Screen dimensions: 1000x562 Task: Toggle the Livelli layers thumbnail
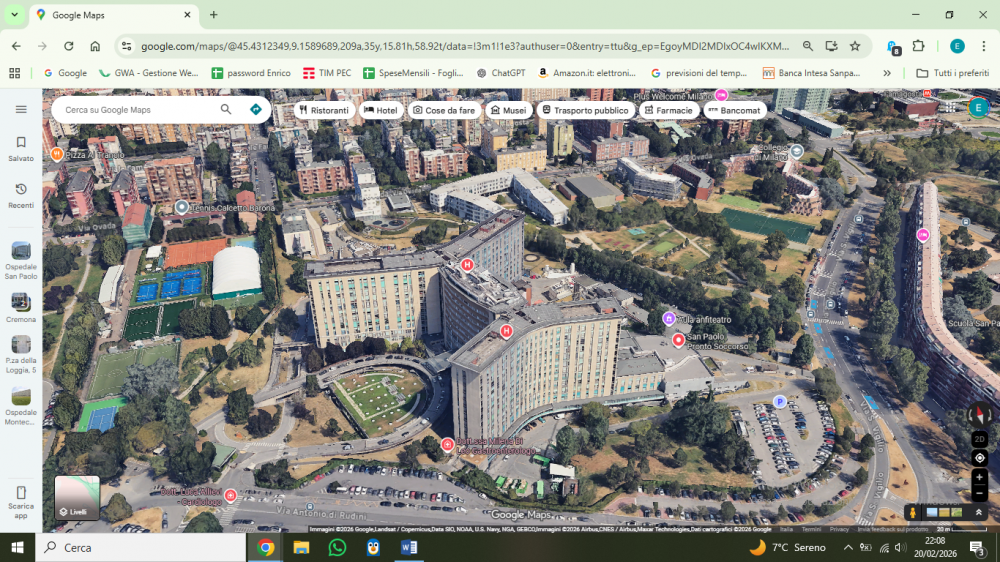(x=77, y=497)
